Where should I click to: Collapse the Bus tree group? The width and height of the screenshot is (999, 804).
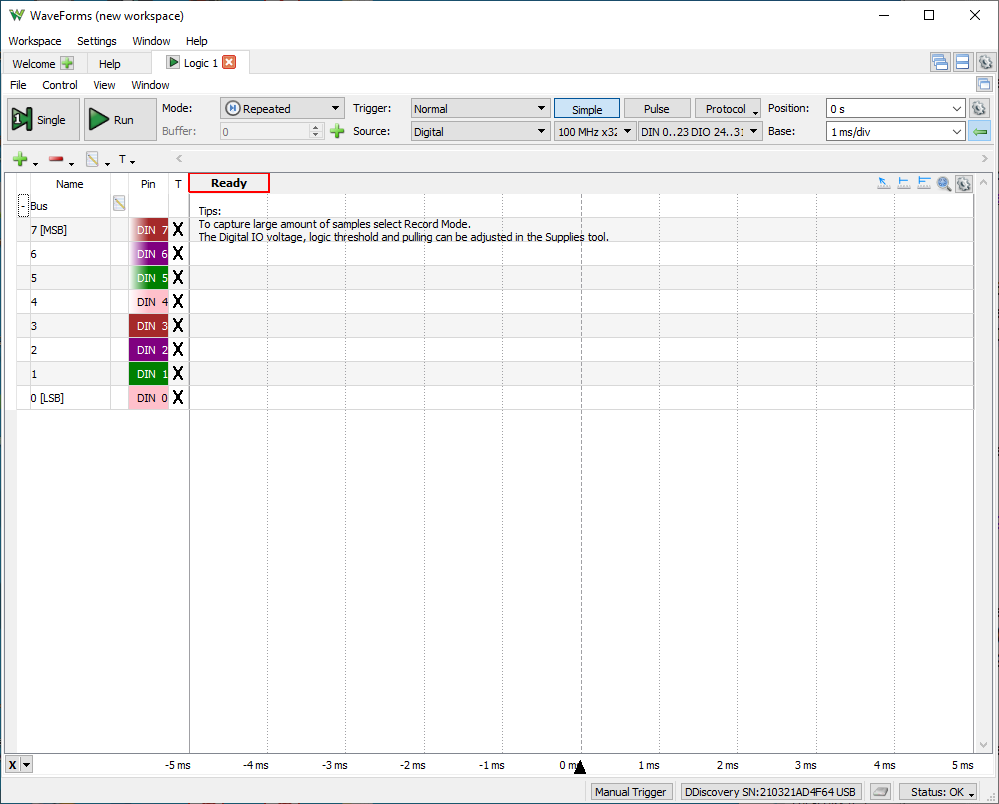click(23, 205)
